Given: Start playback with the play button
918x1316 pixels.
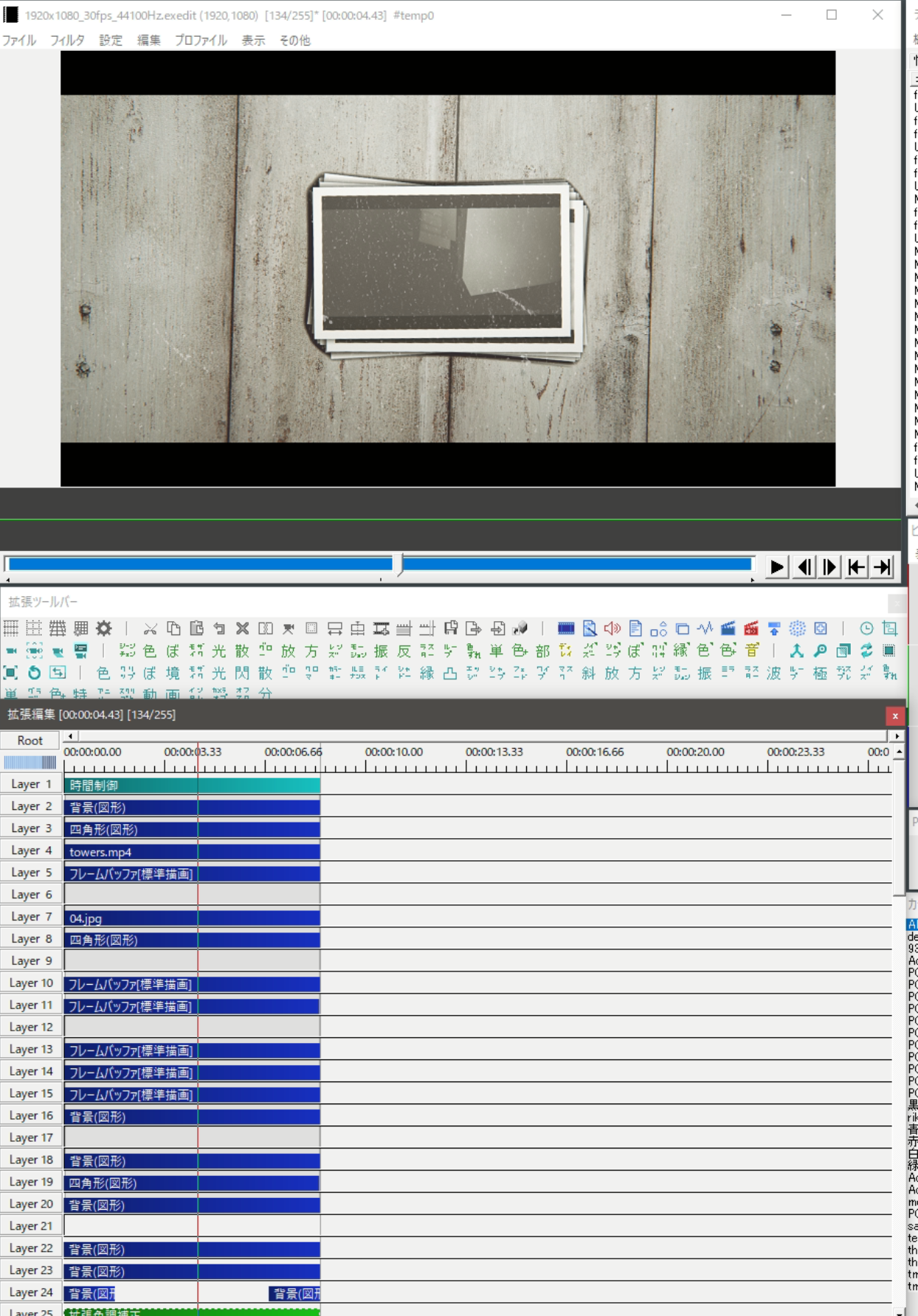Looking at the screenshot, I should tap(776, 567).
